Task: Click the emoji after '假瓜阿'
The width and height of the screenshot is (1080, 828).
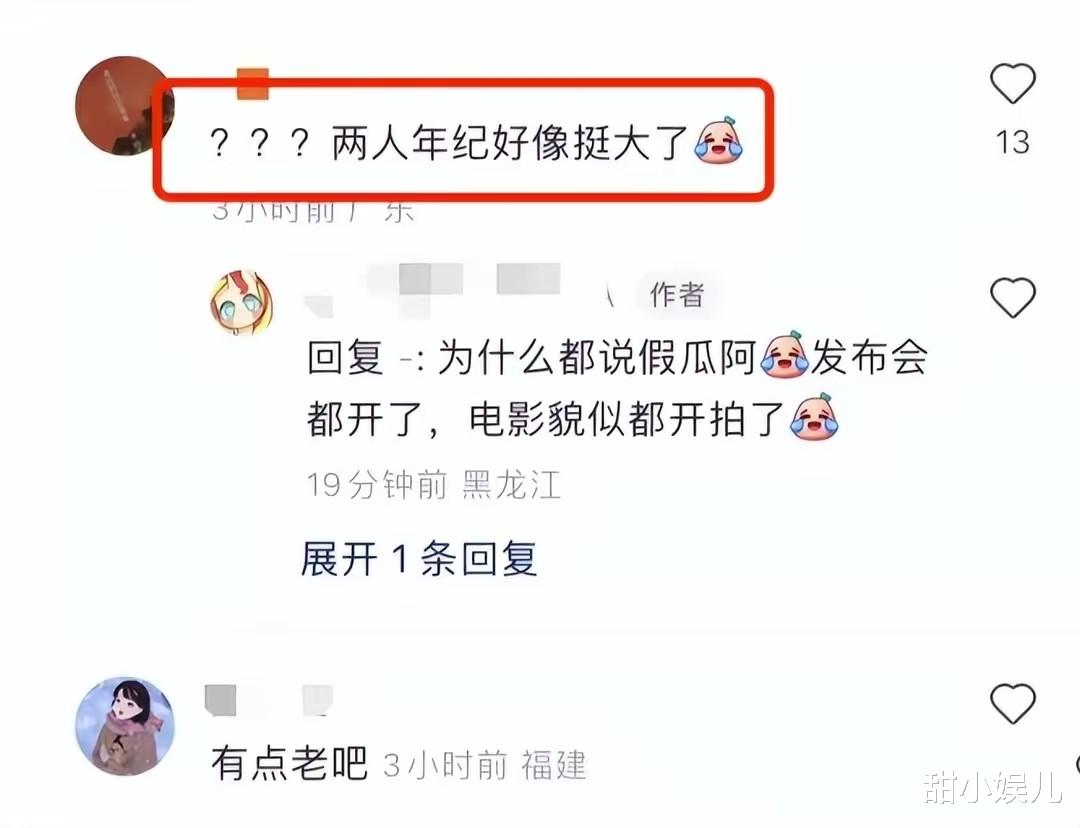Action: 784,355
